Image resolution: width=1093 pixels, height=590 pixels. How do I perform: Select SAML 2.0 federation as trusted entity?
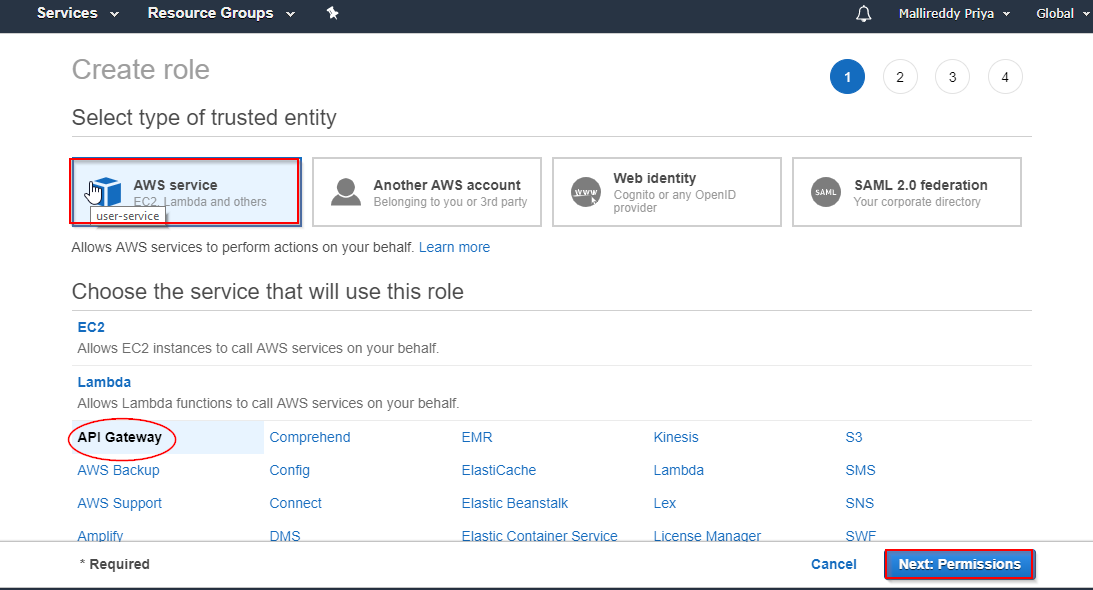click(906, 191)
